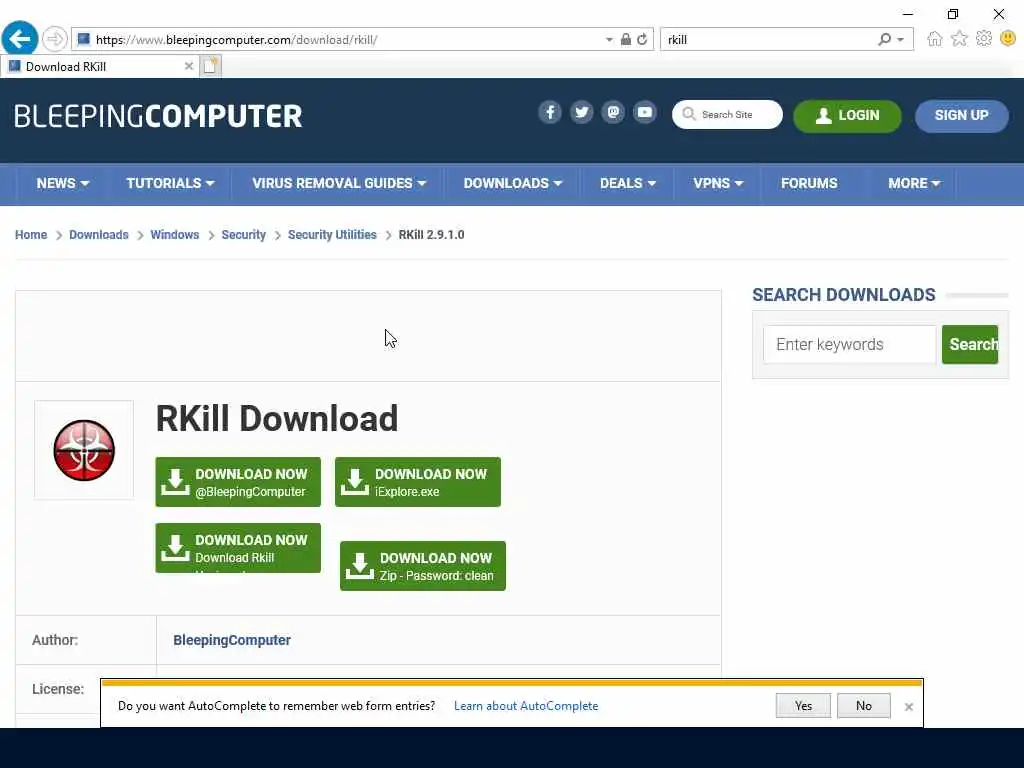Click the browser Back arrow button
1024x768 pixels.
(x=20, y=39)
